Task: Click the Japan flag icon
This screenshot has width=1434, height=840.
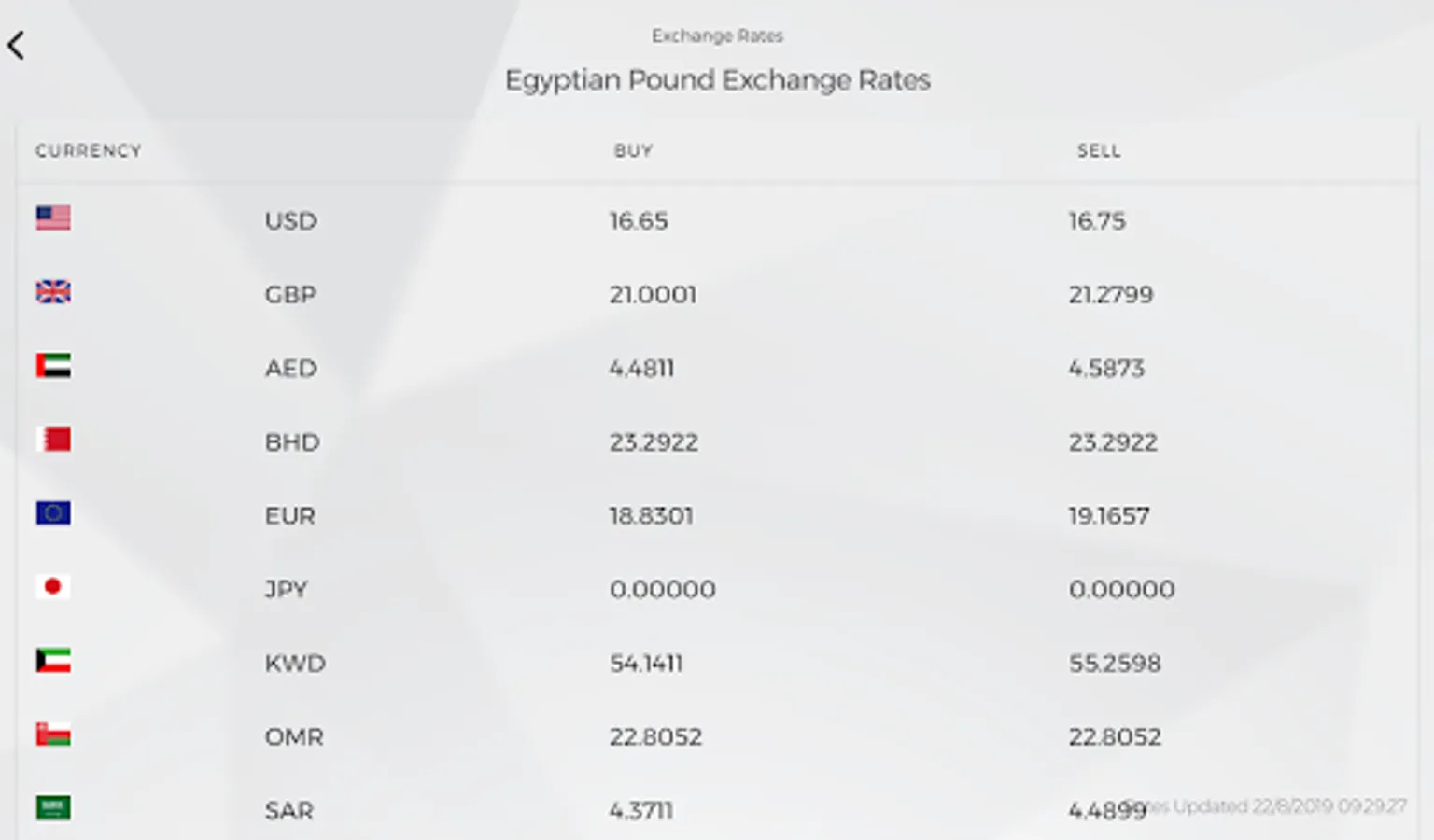Action: point(53,586)
